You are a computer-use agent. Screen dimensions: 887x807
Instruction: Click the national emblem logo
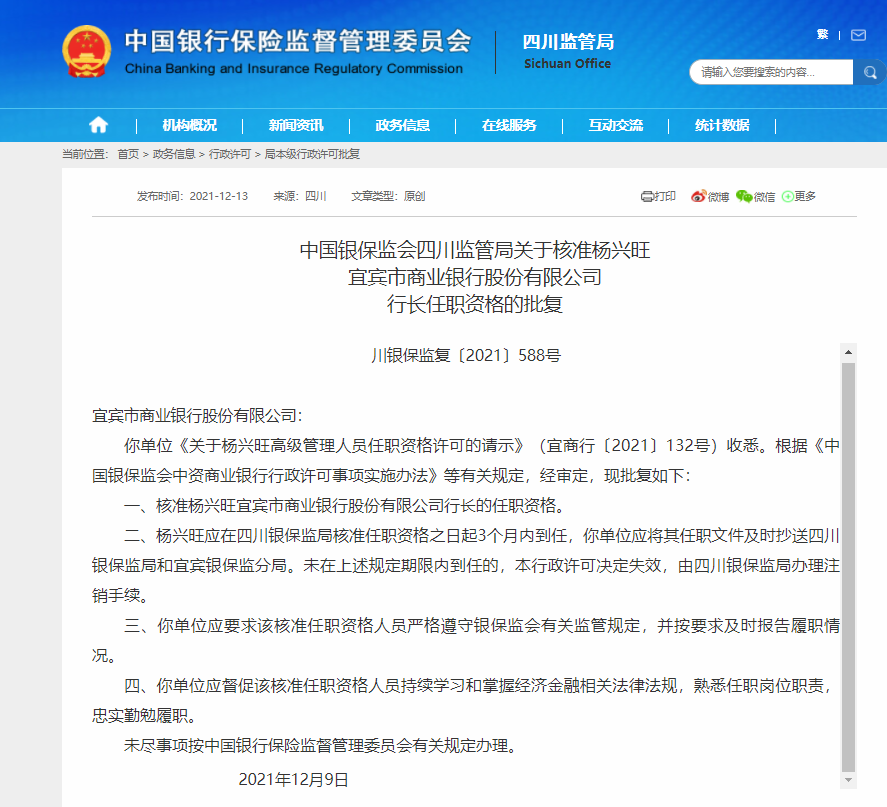tap(87, 51)
